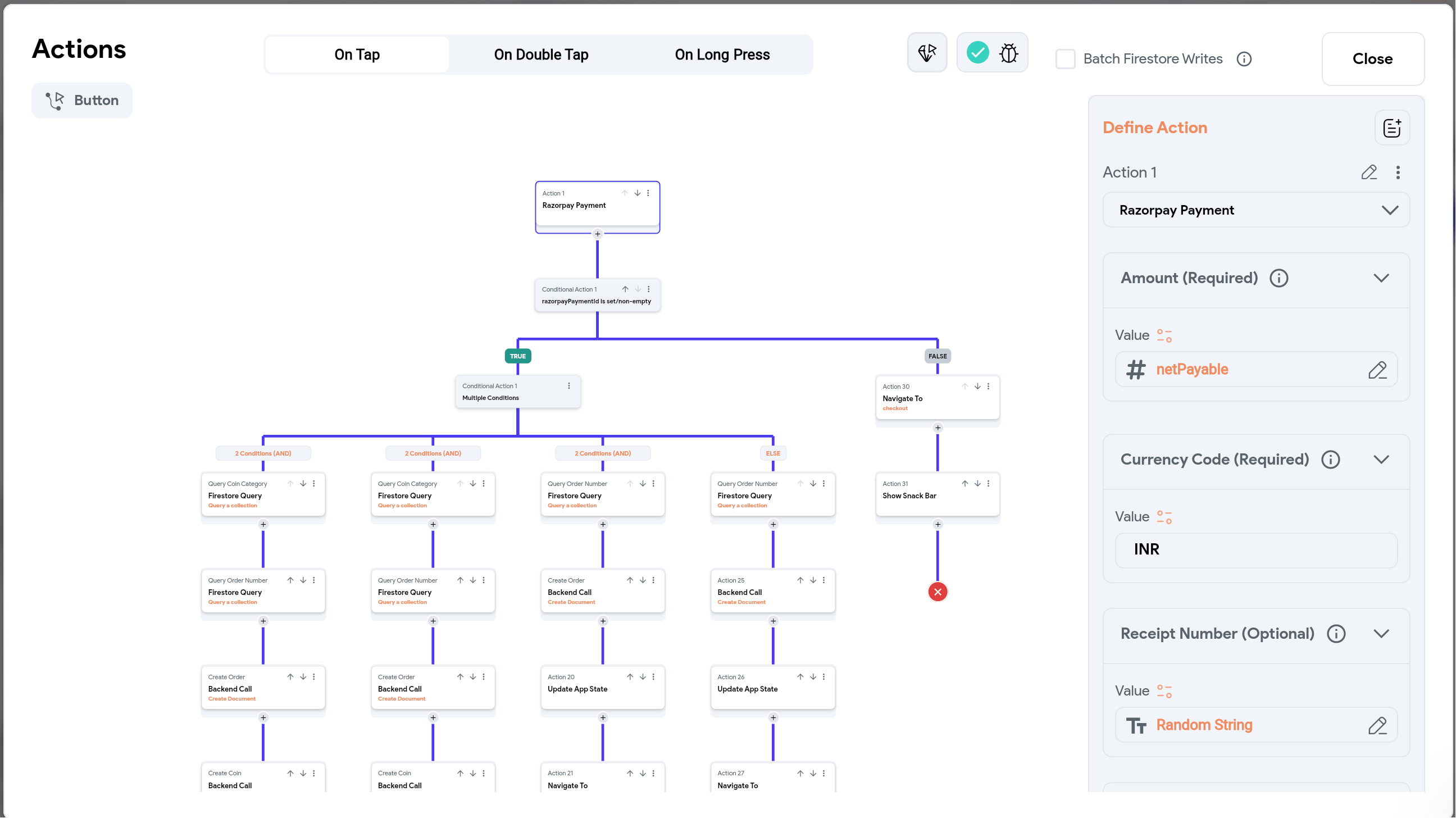Edit the netPayable variable value
The width and height of the screenshot is (1456, 818).
click(x=1377, y=370)
